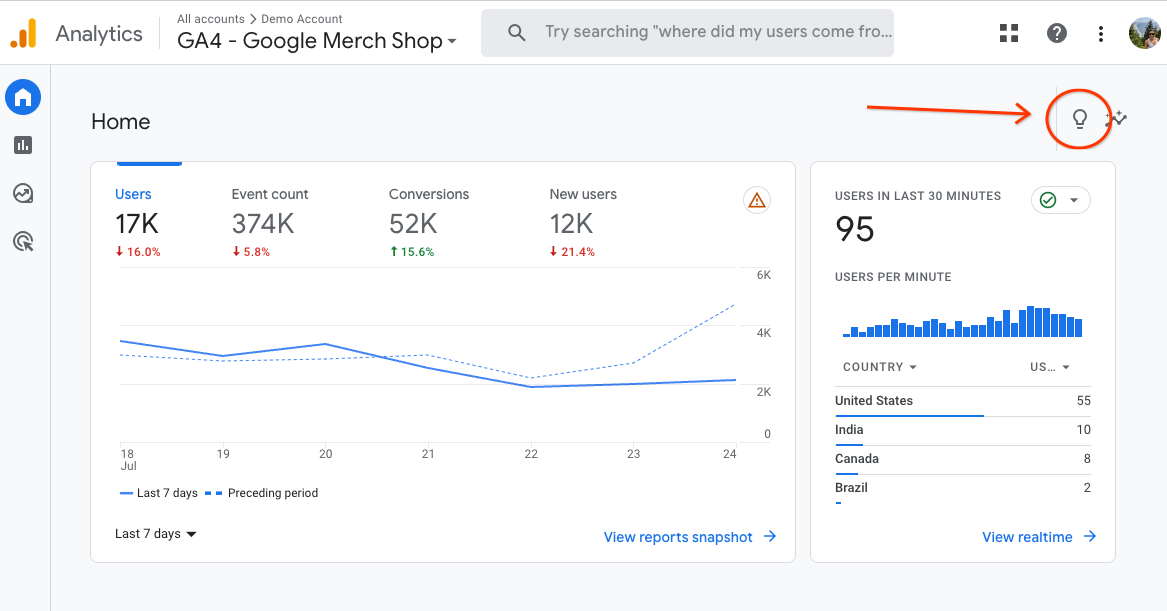Open the Last 7 days date range dropdown

click(156, 534)
